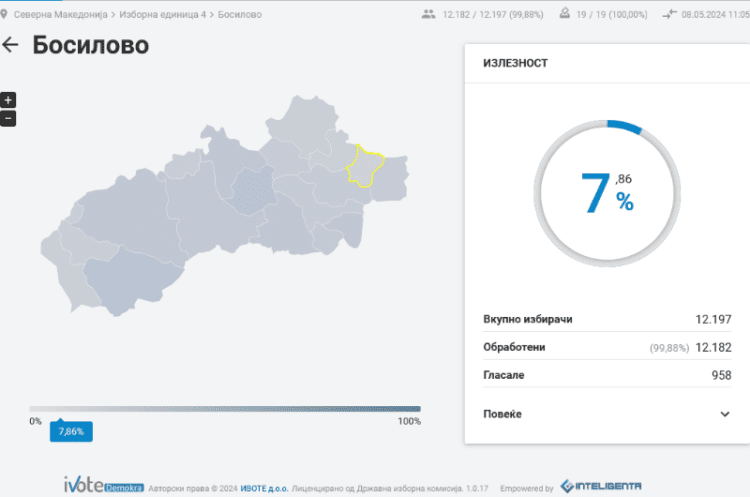Click the sync arrows icon beside date
Viewport: 750px width, 497px height.
[669, 14]
